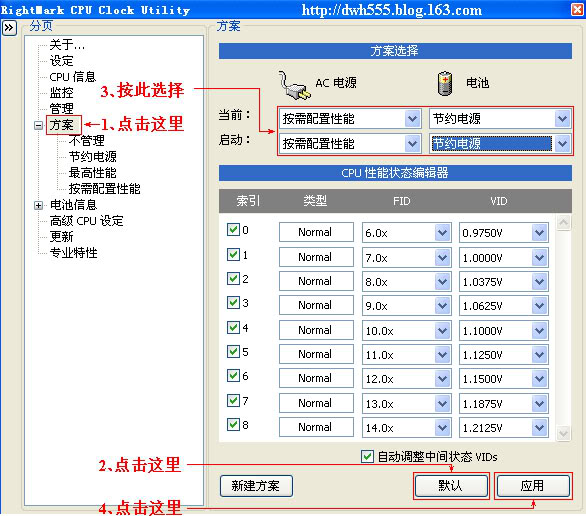586x516 pixels.
Task: Select 设定 in the tree
Action: pos(62,61)
